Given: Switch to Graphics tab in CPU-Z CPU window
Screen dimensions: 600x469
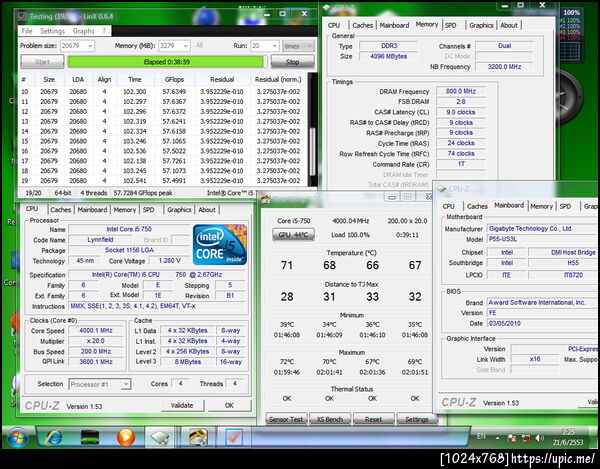Looking at the screenshot, I should click(179, 210).
